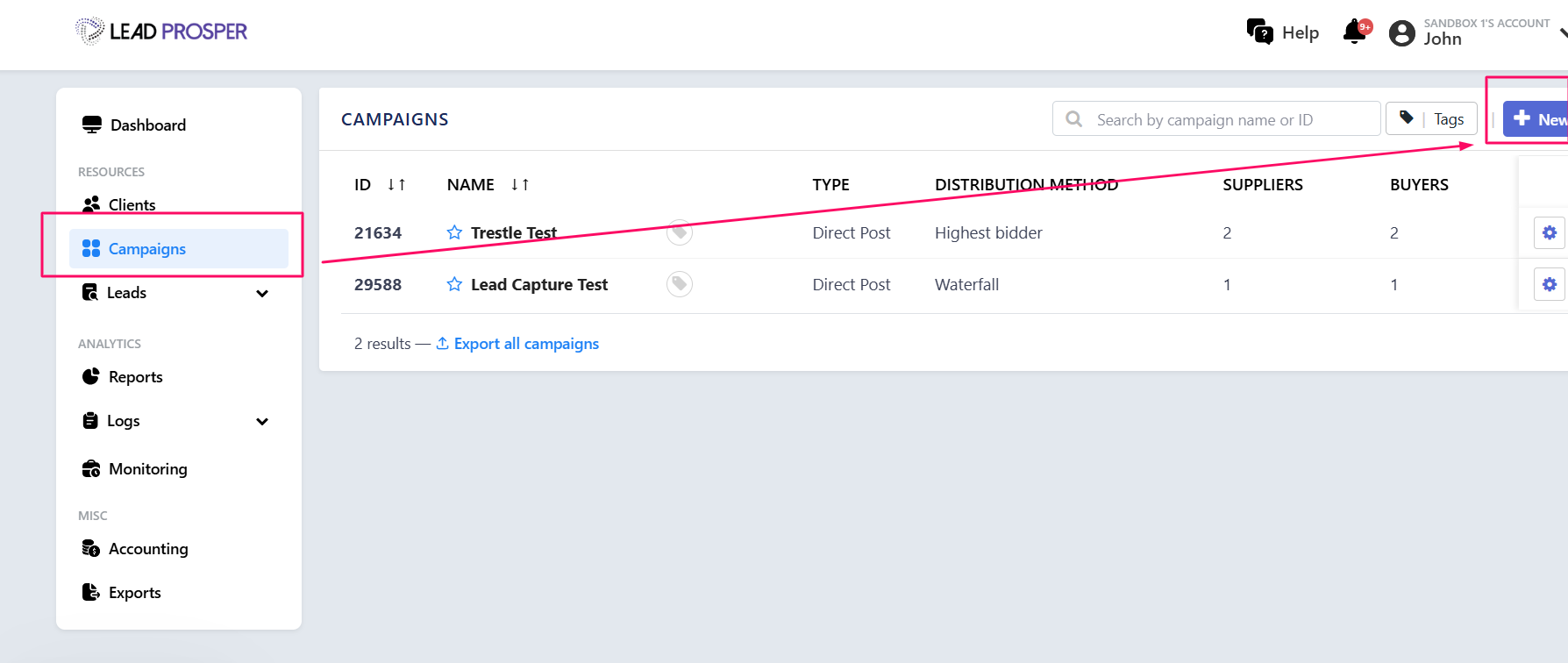Open tag icon for Trestle Test
The image size is (1568, 663).
point(680,232)
